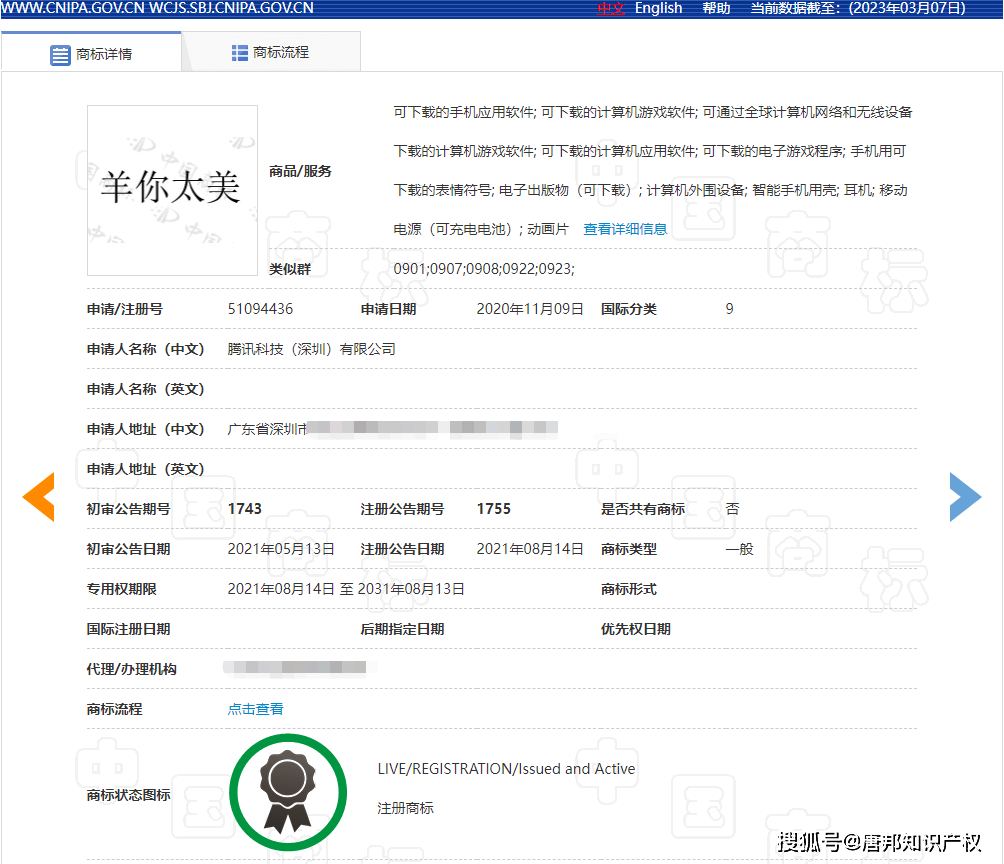
Task: Click the grid icon beside 商标流程
Action: pyautogui.click(x=239, y=53)
